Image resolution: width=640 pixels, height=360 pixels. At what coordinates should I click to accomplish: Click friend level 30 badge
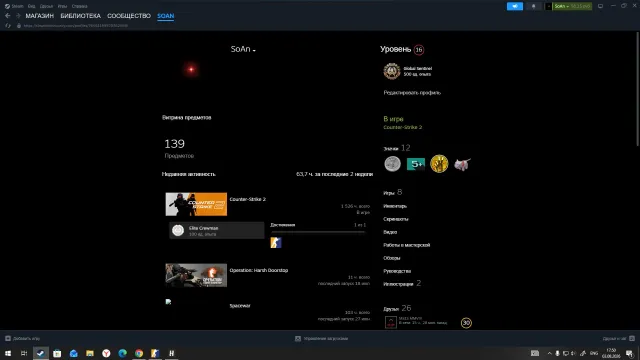pos(466,323)
